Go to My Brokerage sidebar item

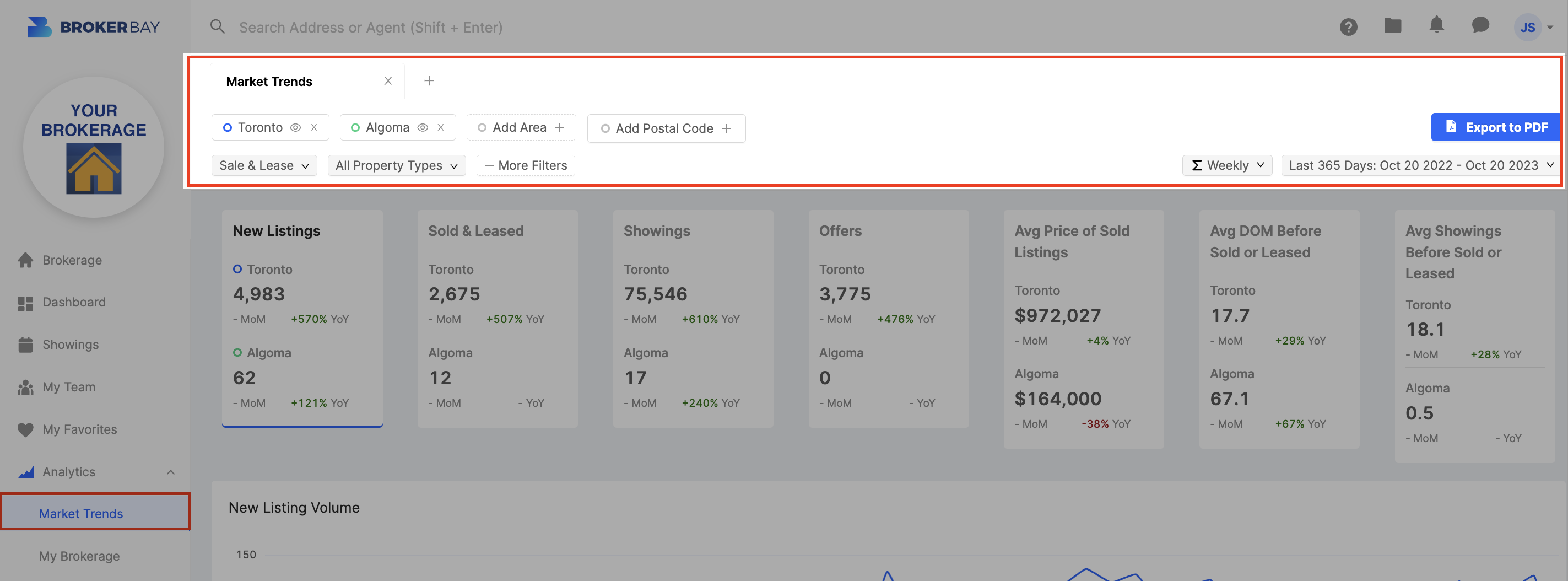(79, 556)
